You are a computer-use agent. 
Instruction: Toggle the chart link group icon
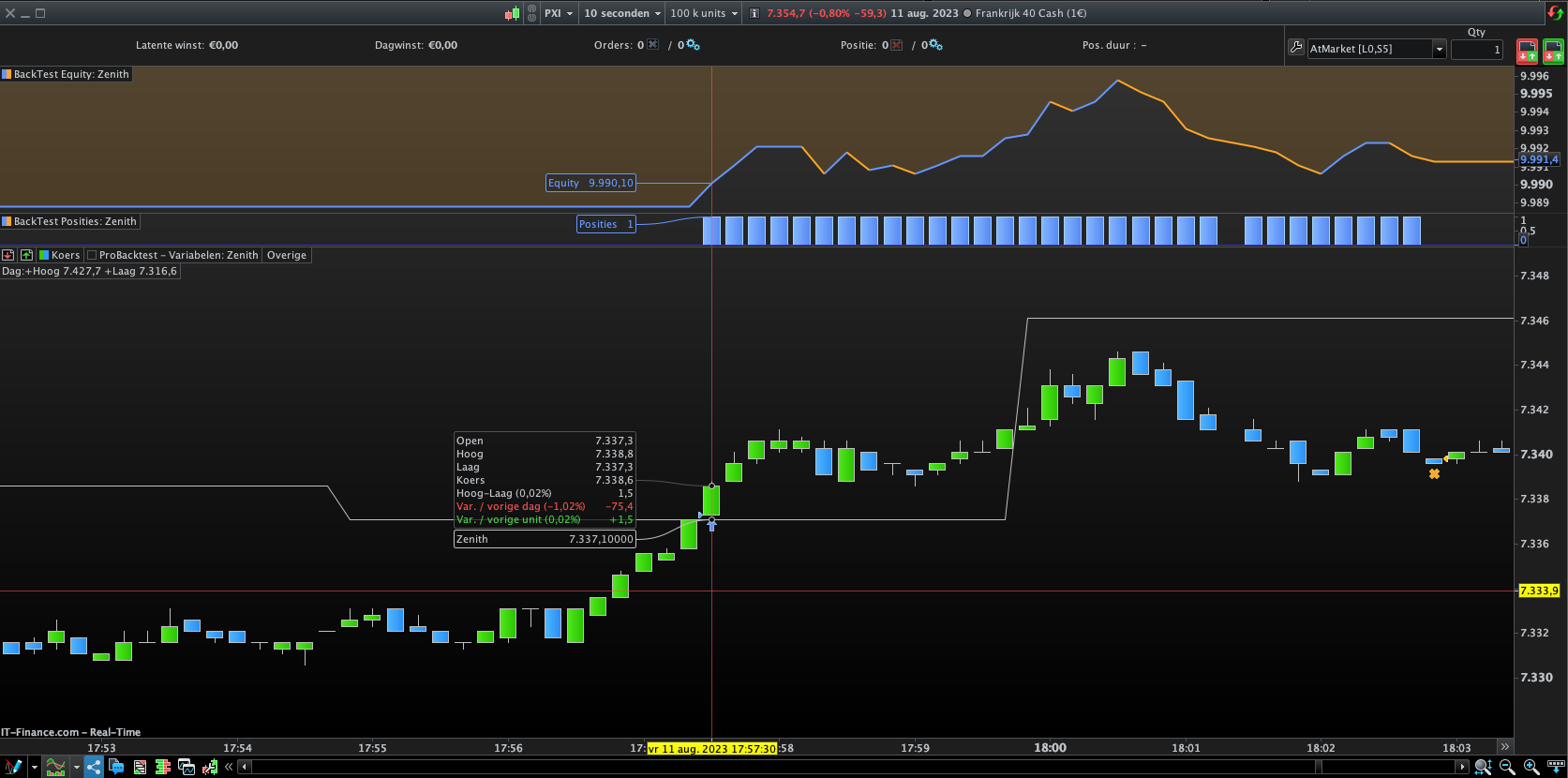coord(531,13)
